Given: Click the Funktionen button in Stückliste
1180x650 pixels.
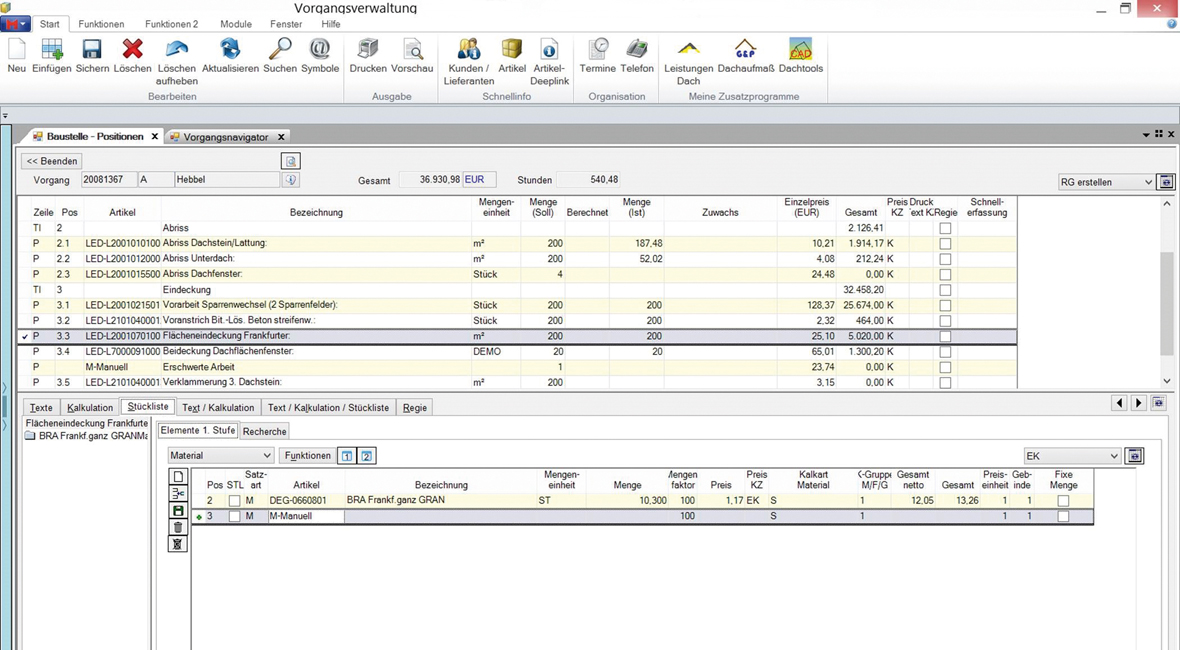Looking at the screenshot, I should tap(307, 456).
